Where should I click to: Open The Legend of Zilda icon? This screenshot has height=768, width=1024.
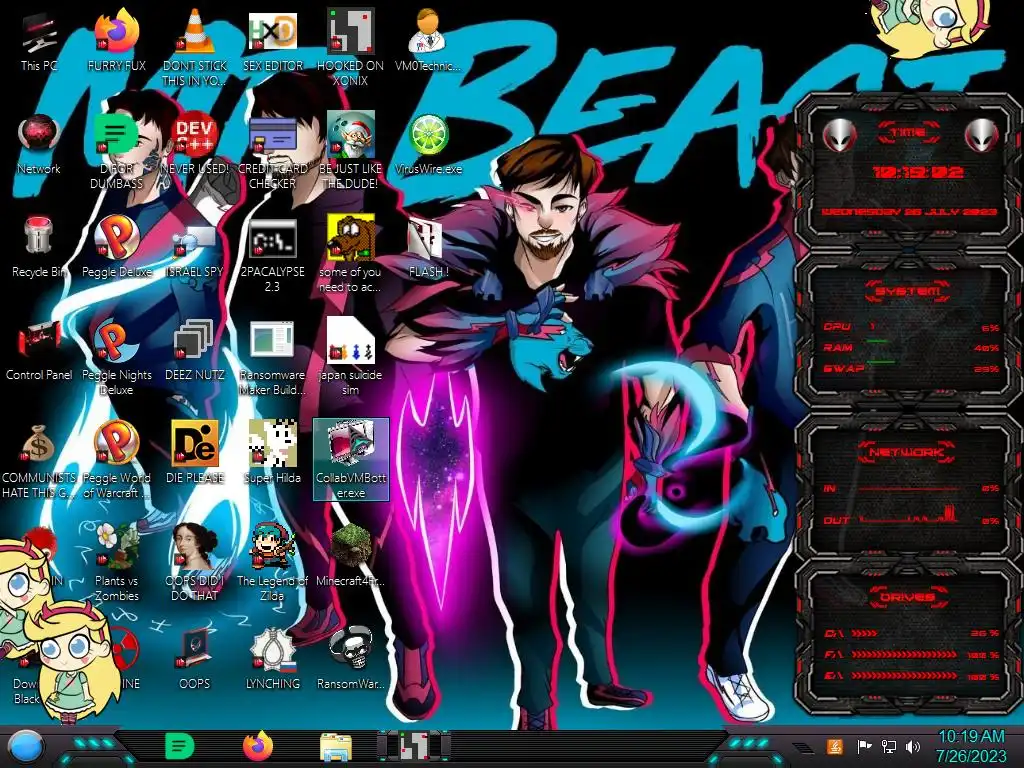(272, 563)
